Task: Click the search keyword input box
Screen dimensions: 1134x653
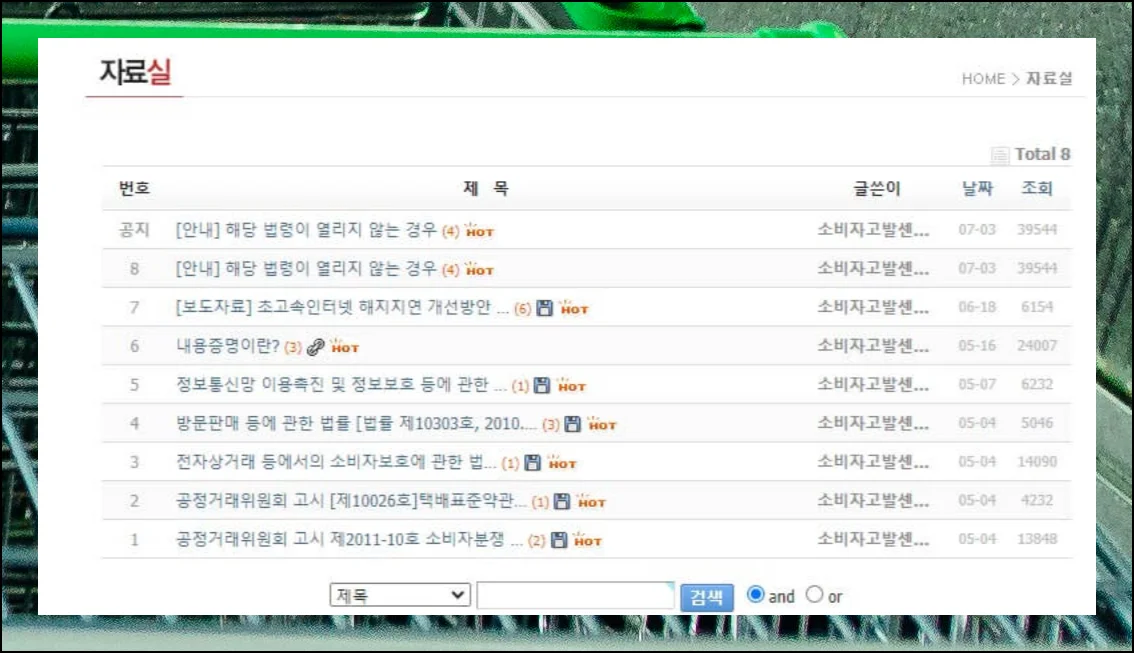Action: [576, 595]
